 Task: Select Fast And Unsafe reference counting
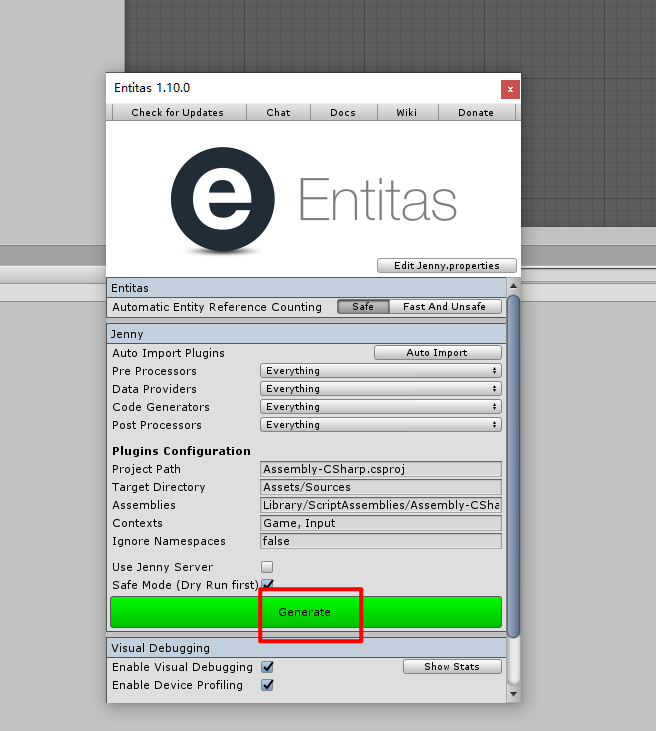445,306
